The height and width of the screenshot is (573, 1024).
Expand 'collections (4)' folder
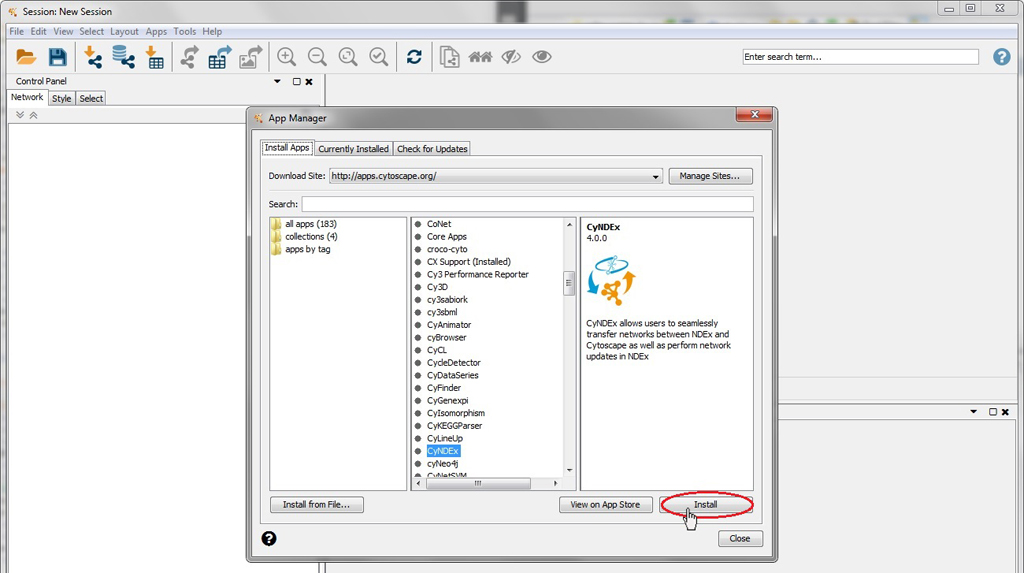click(304, 237)
